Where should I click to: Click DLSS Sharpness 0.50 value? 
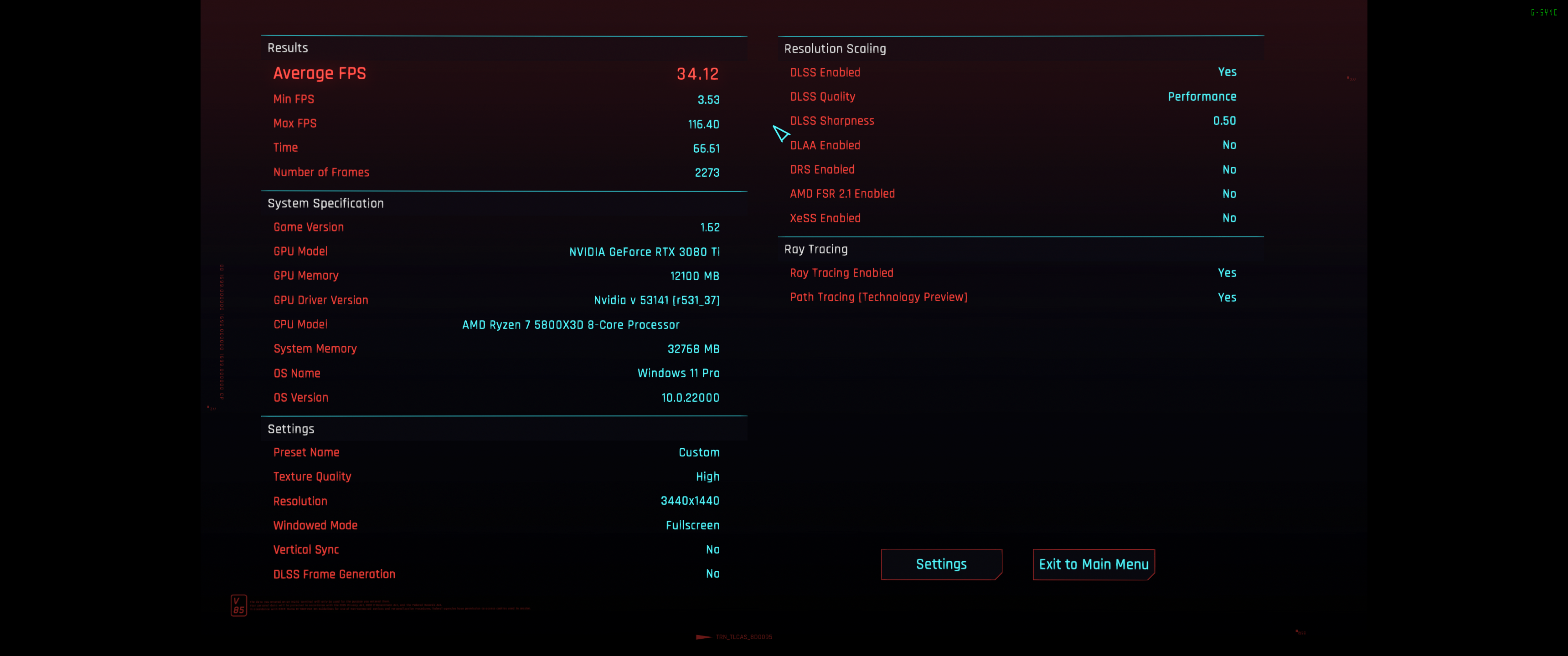1224,120
